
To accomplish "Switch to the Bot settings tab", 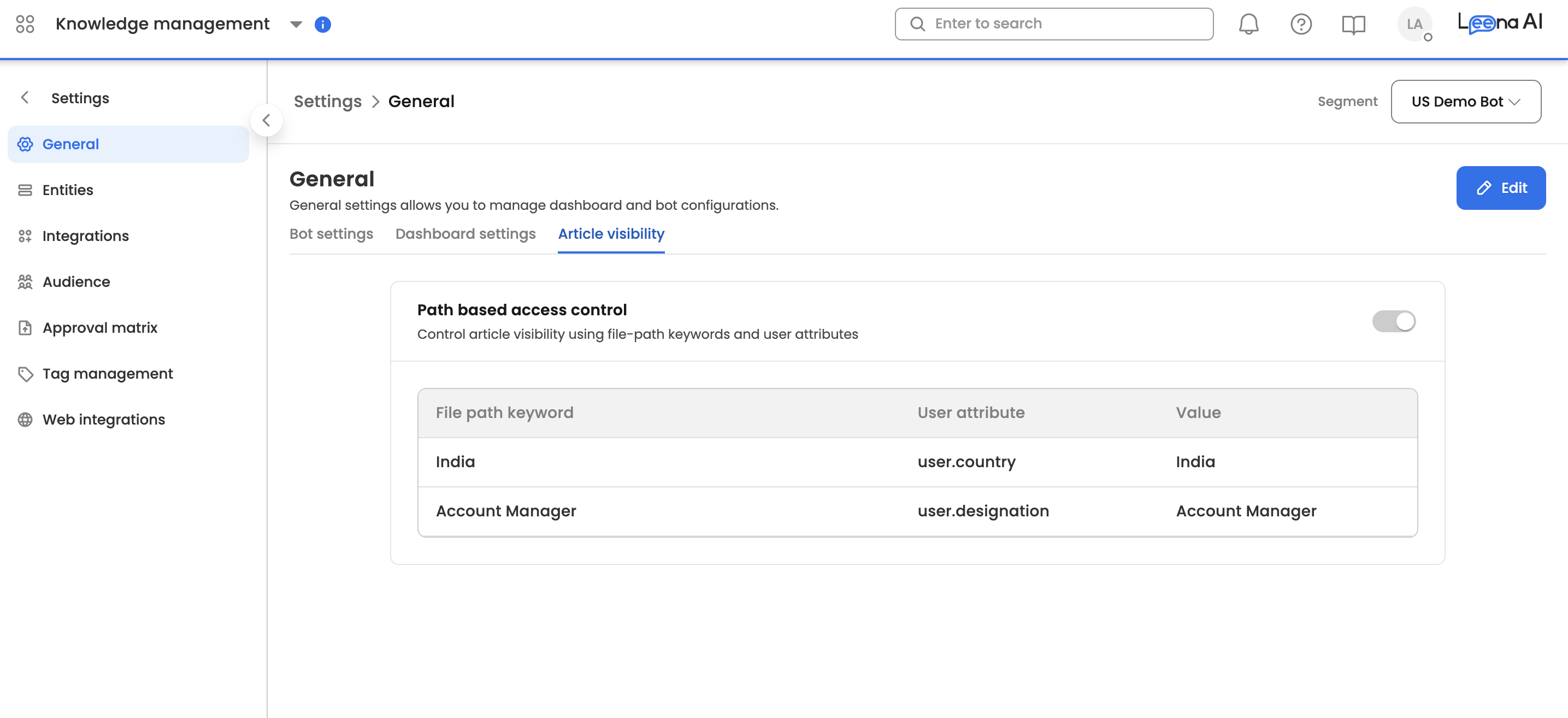I will (x=331, y=234).
